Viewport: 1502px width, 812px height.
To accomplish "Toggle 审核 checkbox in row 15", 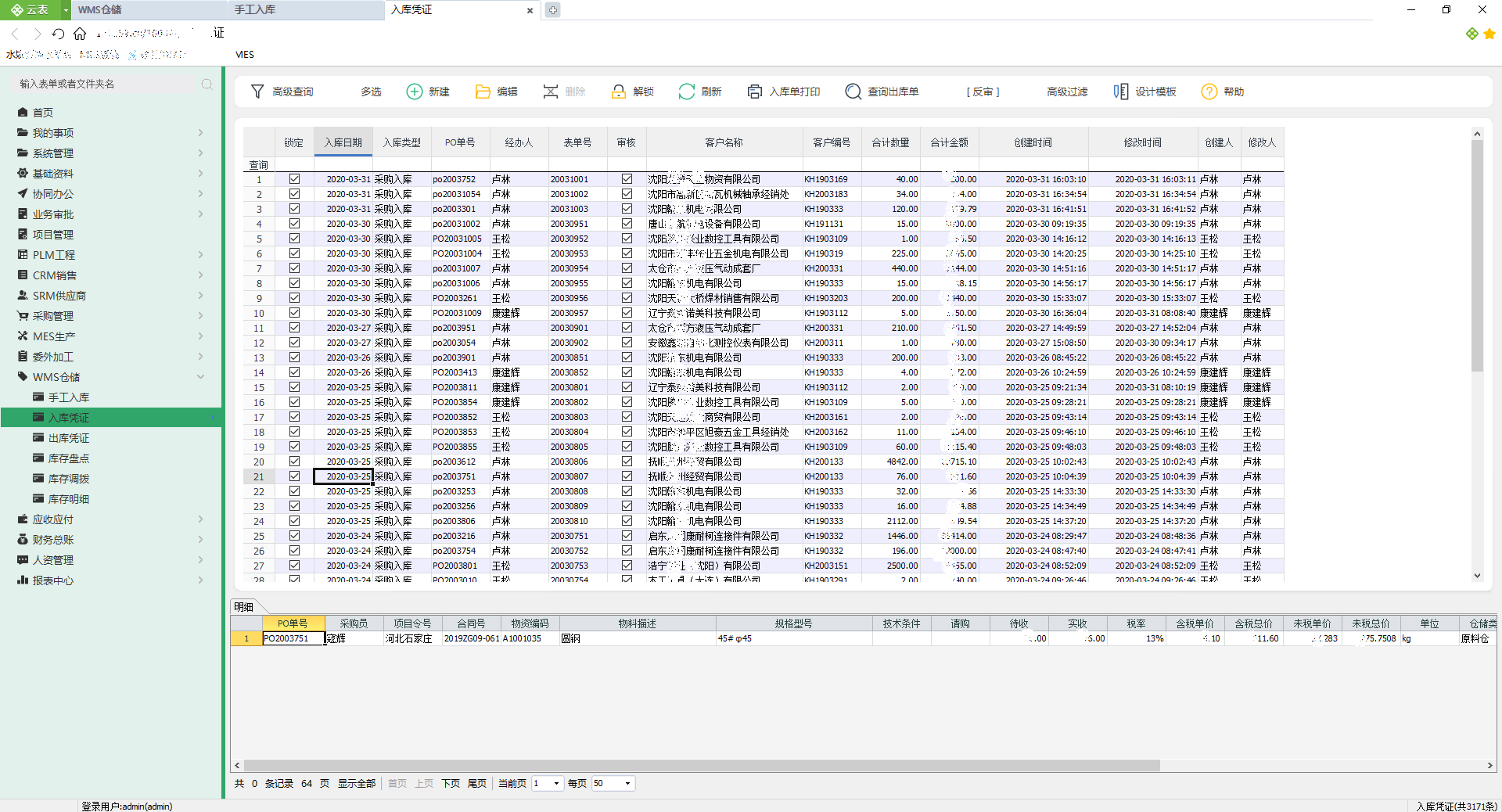I will point(627,387).
